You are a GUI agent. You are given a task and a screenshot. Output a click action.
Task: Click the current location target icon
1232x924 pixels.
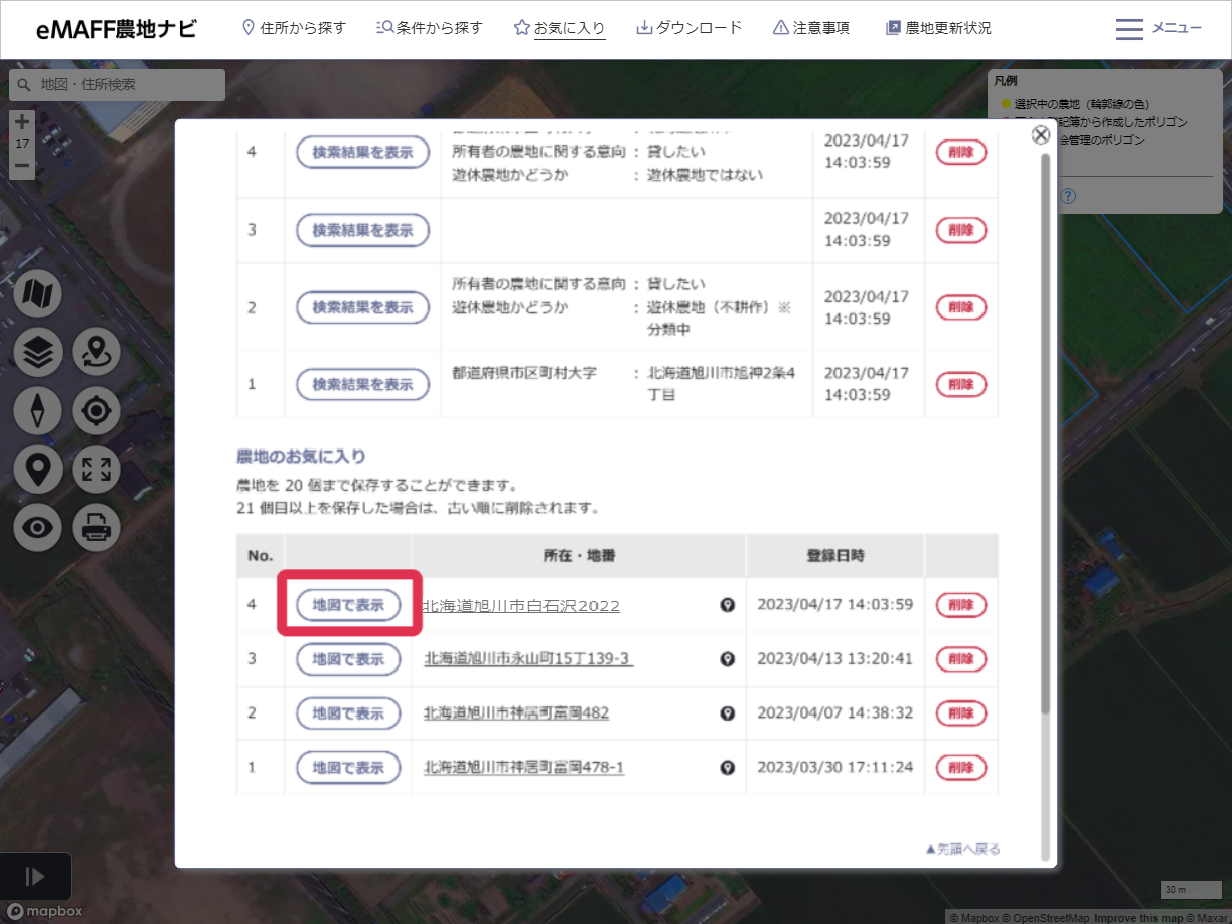(x=96, y=411)
